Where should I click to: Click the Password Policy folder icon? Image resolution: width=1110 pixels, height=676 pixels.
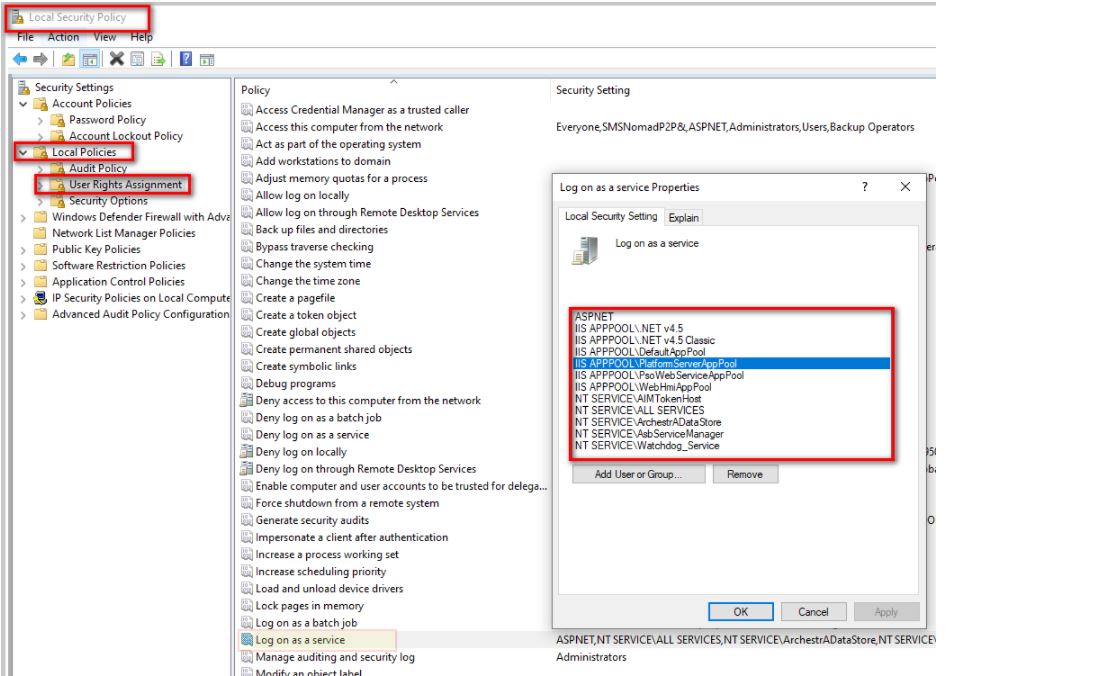click(59, 120)
